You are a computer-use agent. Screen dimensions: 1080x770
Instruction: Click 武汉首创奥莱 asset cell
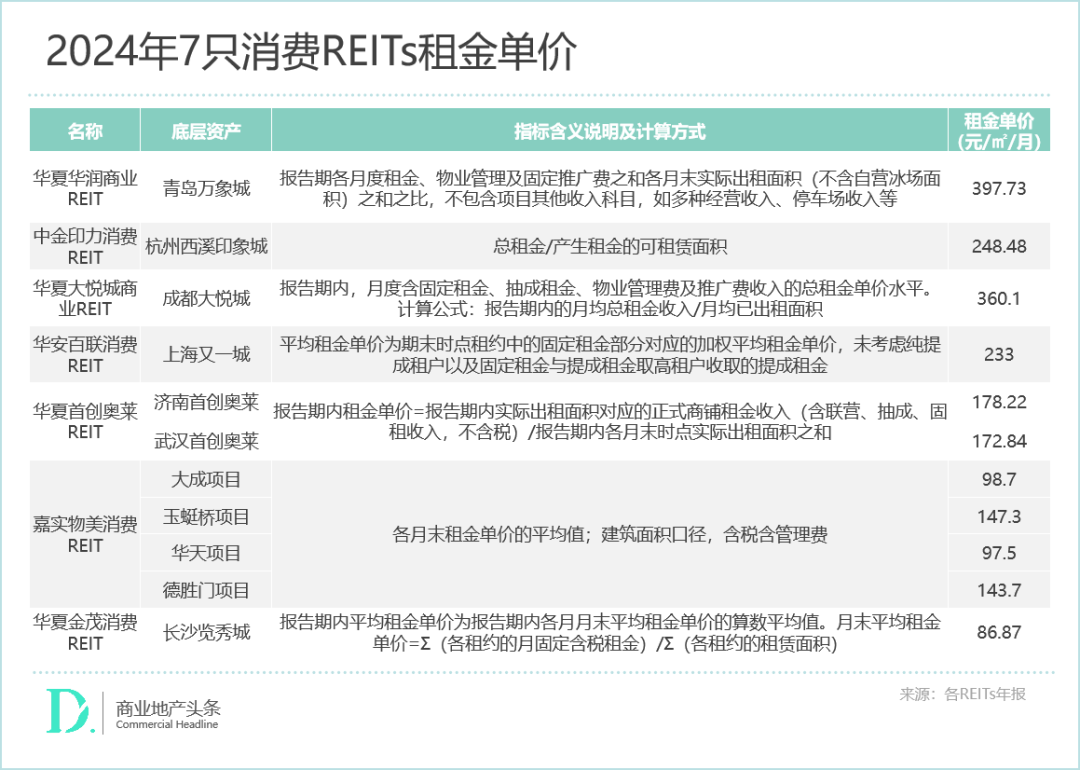tap(208, 440)
